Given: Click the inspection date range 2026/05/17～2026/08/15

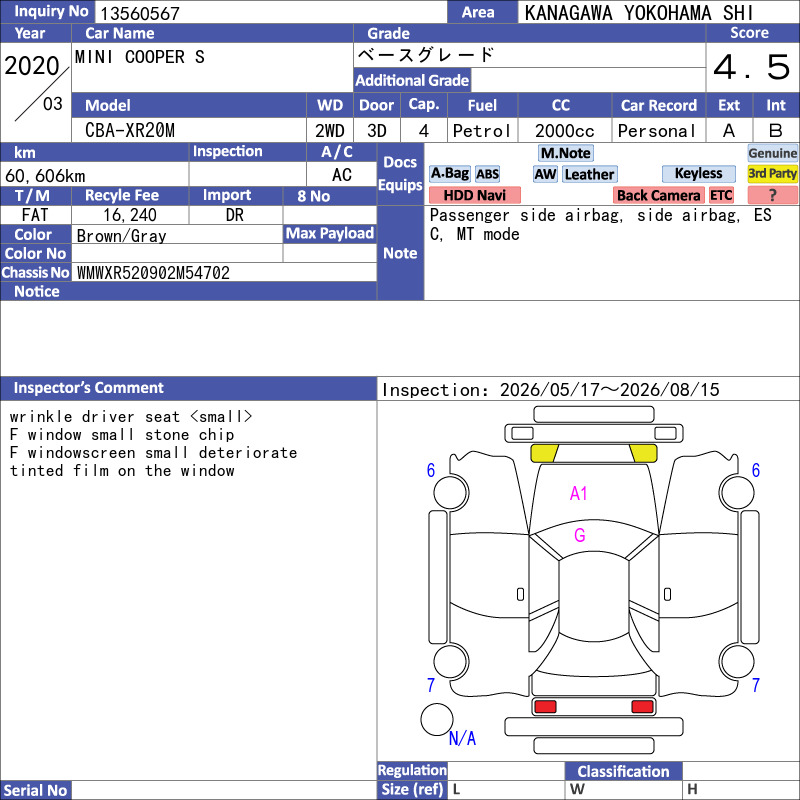Looking at the screenshot, I should [x=609, y=390].
